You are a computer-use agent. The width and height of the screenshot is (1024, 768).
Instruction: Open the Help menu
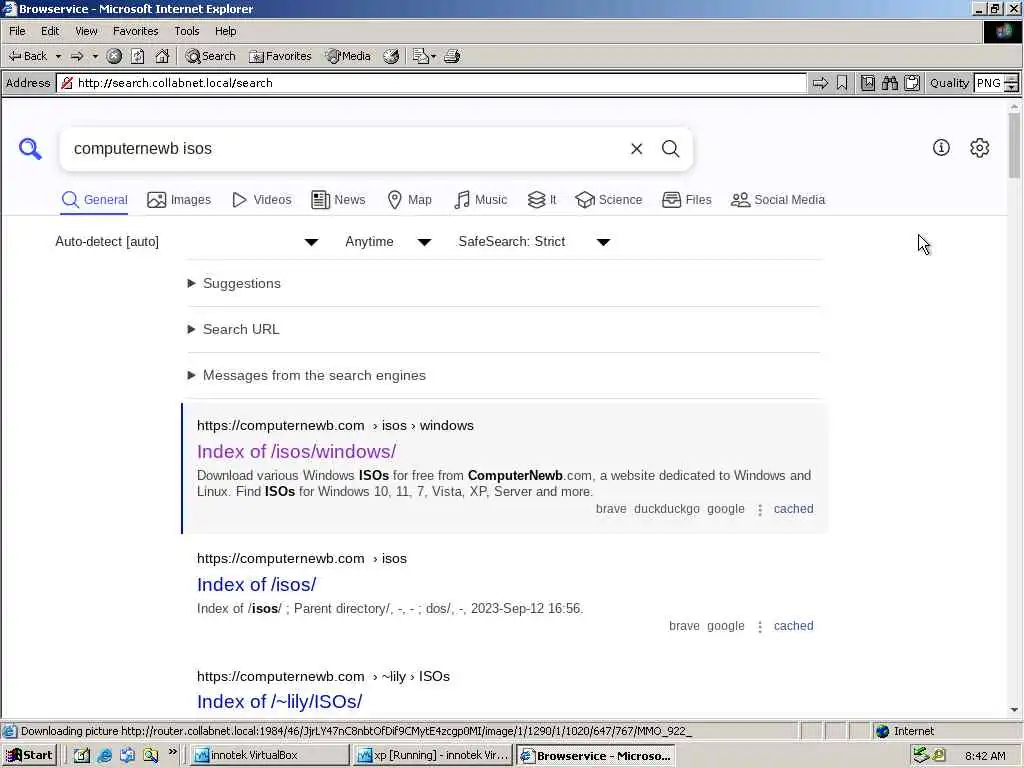click(225, 31)
